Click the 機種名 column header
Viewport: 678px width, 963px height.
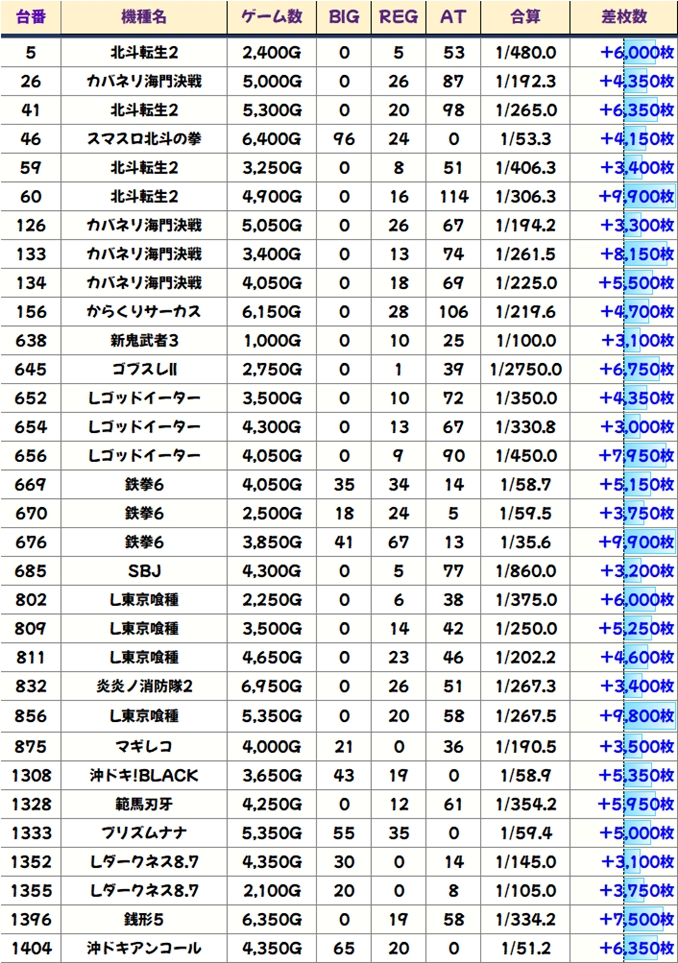(x=144, y=17)
